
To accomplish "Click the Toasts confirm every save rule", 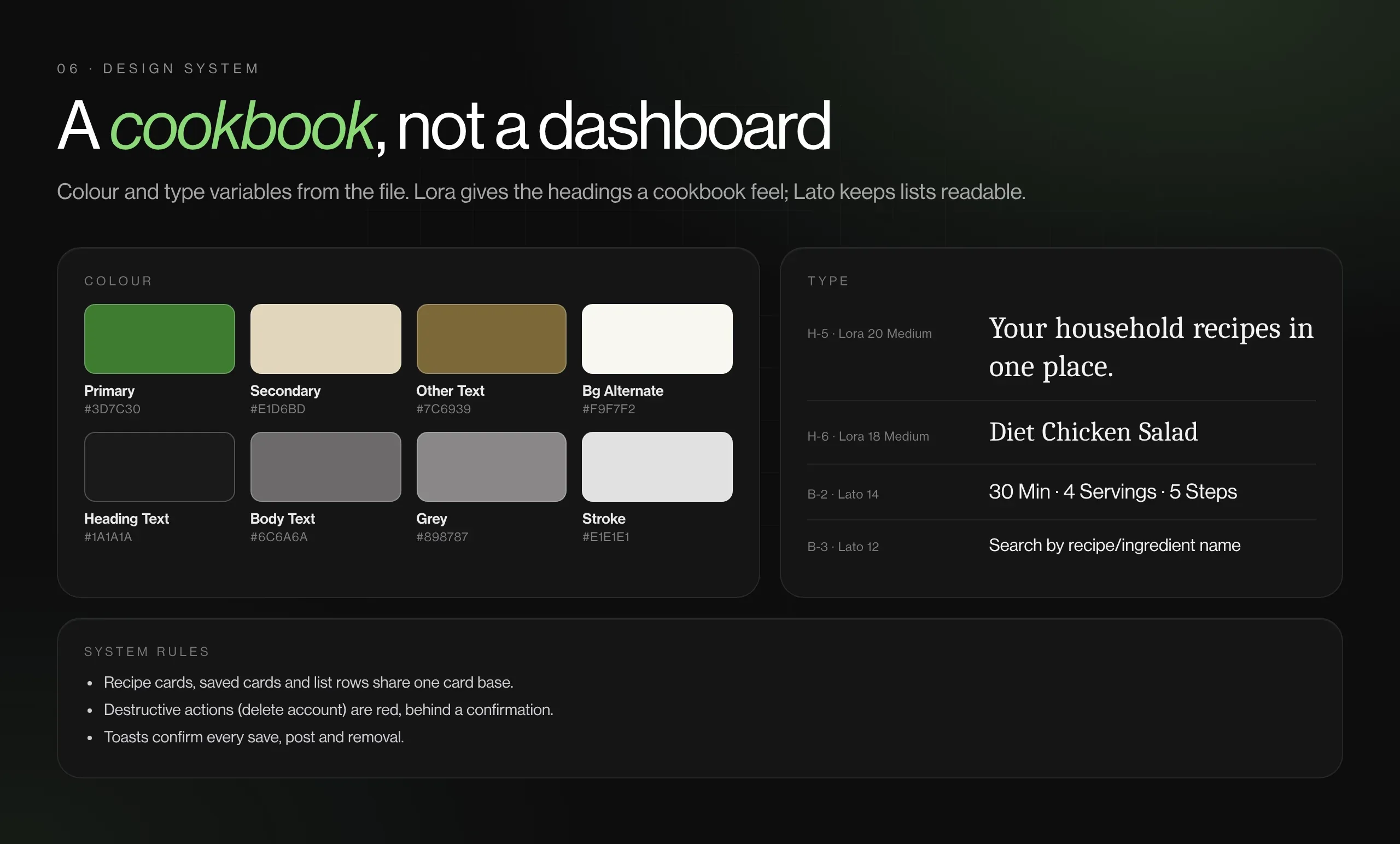I will click(x=254, y=737).
